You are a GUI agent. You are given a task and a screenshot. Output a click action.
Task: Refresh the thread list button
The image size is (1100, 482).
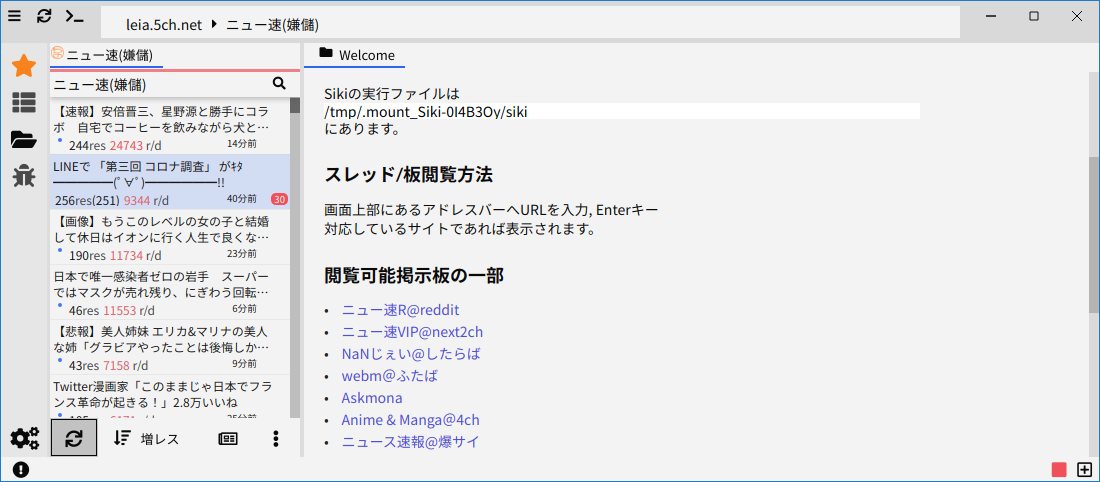coord(74,439)
